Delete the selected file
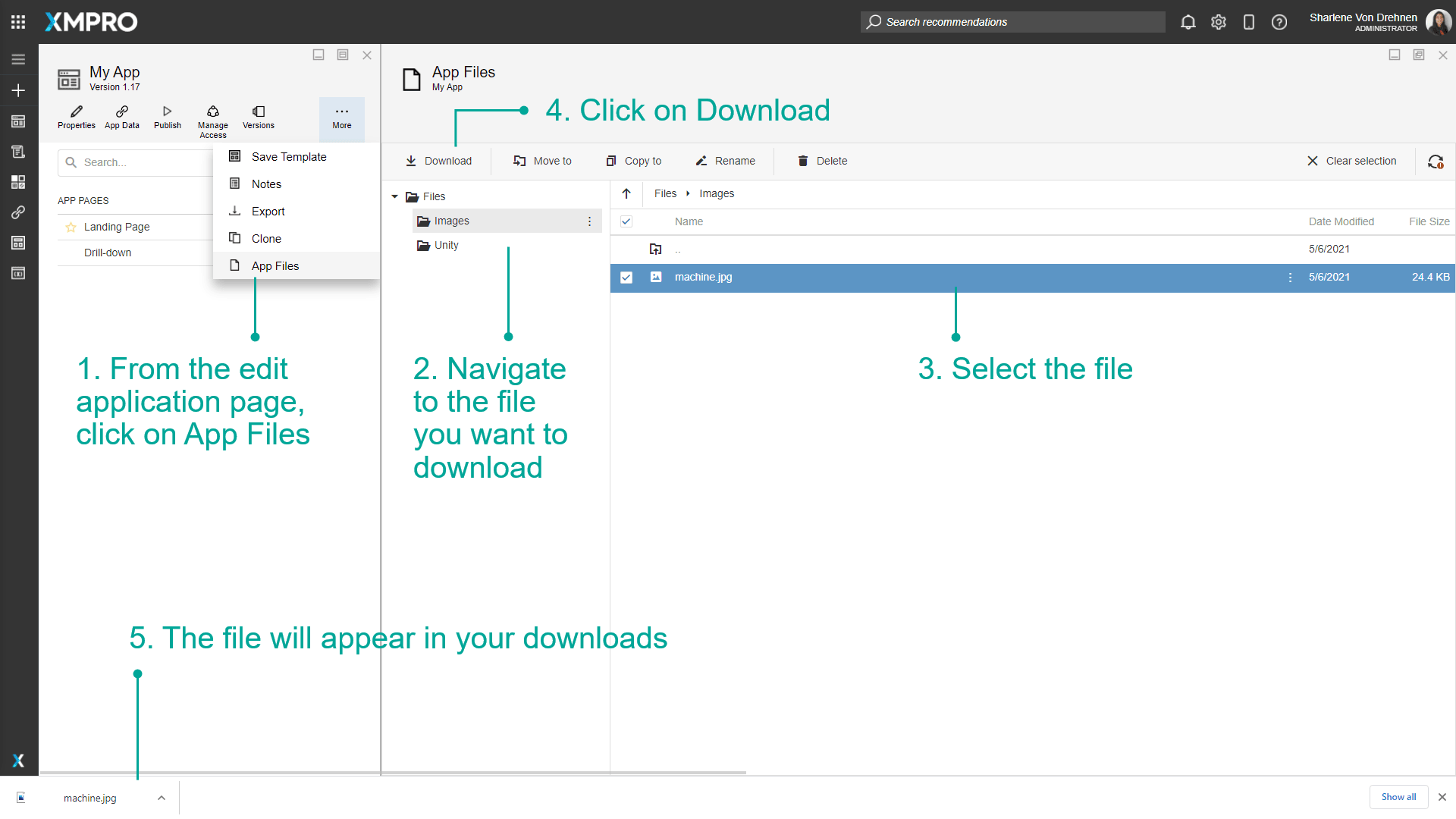1456x819 pixels. (x=821, y=161)
